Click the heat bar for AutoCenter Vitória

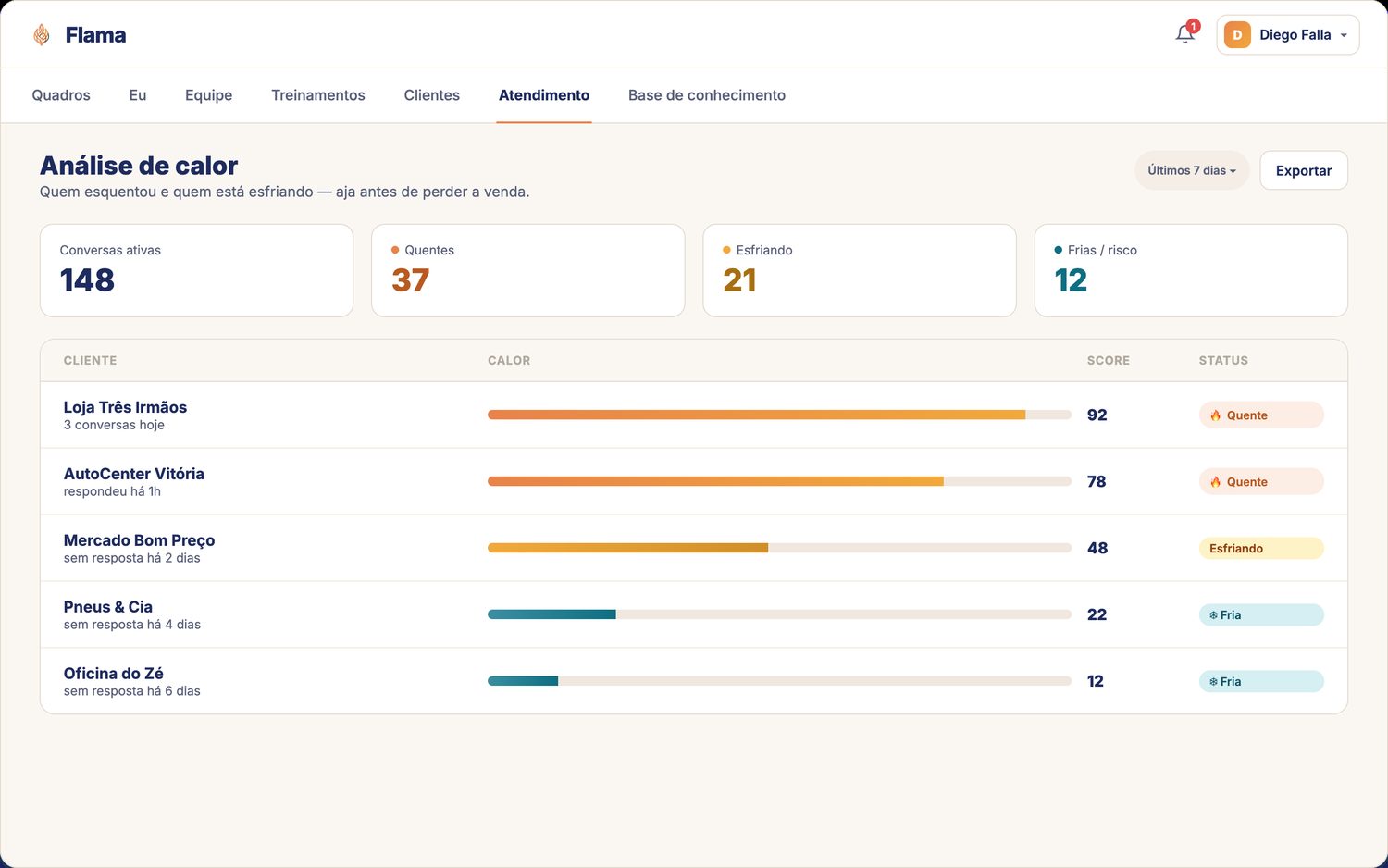coord(779,481)
